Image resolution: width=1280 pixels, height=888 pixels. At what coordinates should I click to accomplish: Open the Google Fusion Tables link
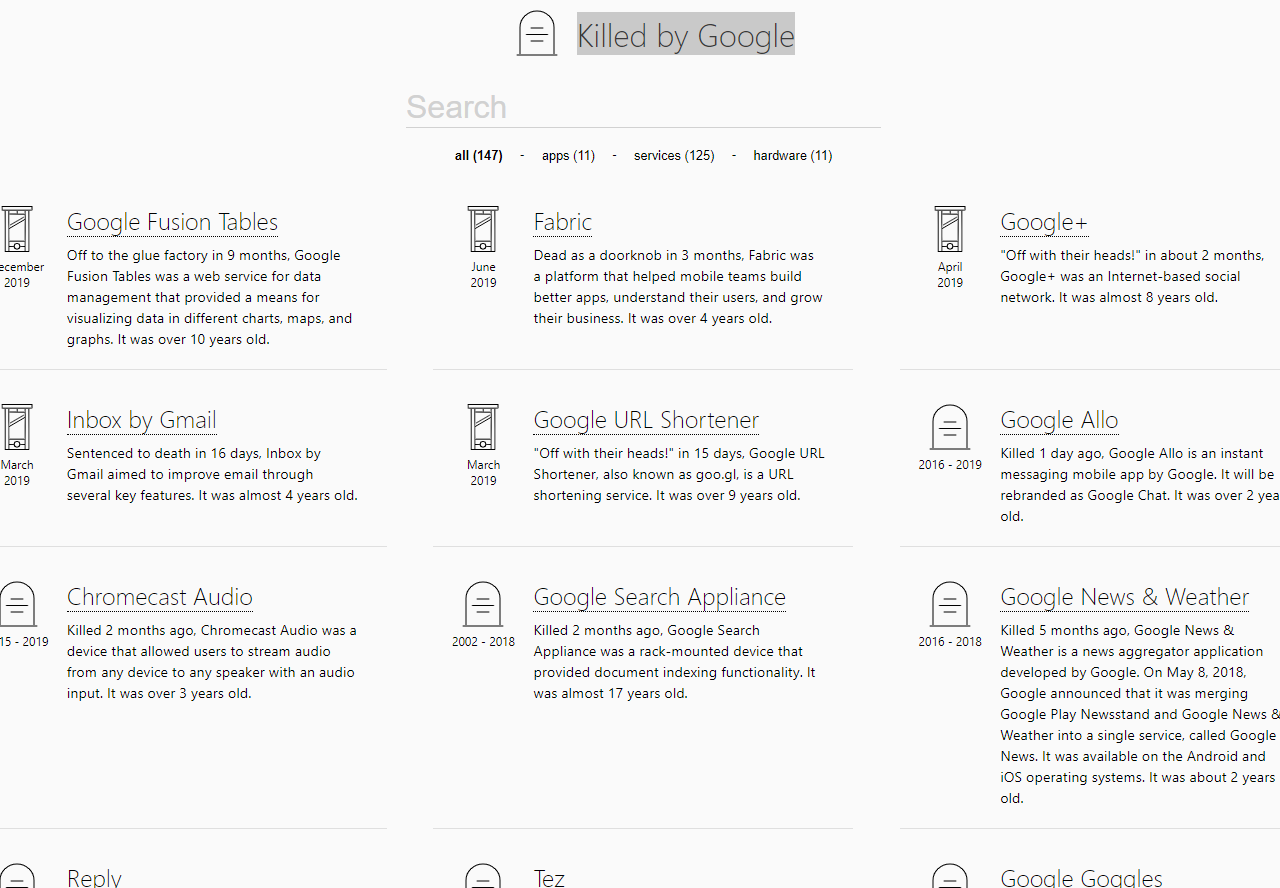tap(172, 222)
